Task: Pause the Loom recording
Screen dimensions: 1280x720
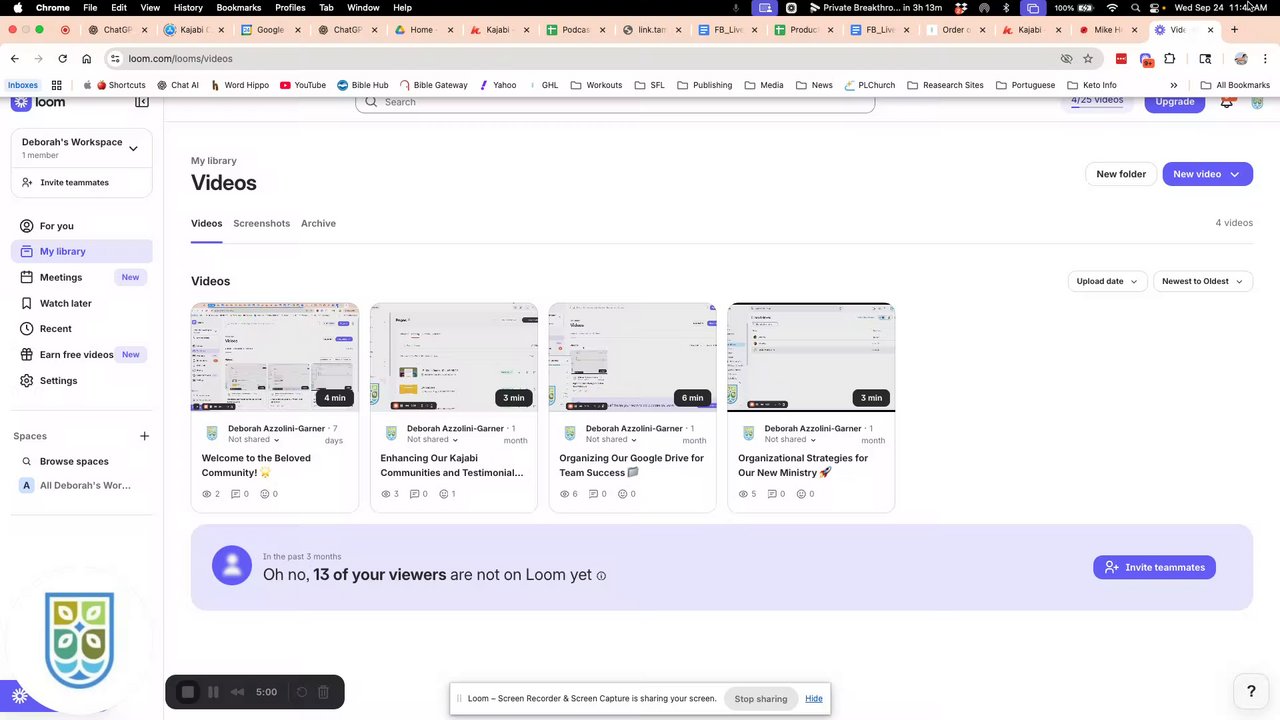Action: tap(213, 692)
